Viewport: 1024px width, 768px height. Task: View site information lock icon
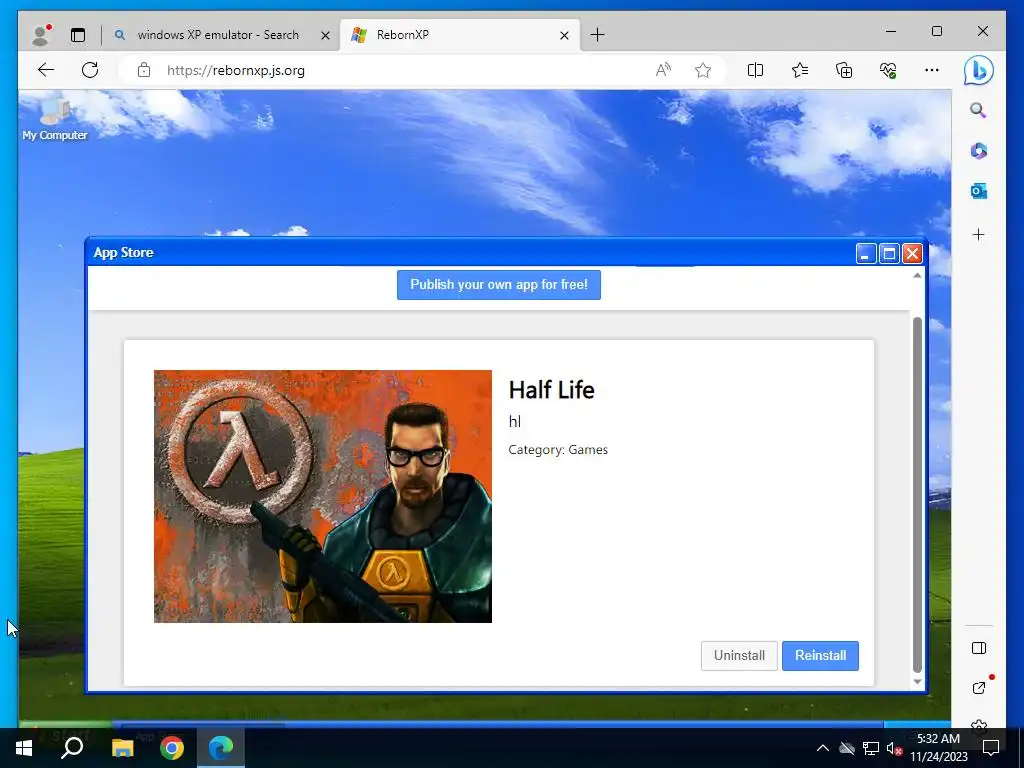click(144, 70)
